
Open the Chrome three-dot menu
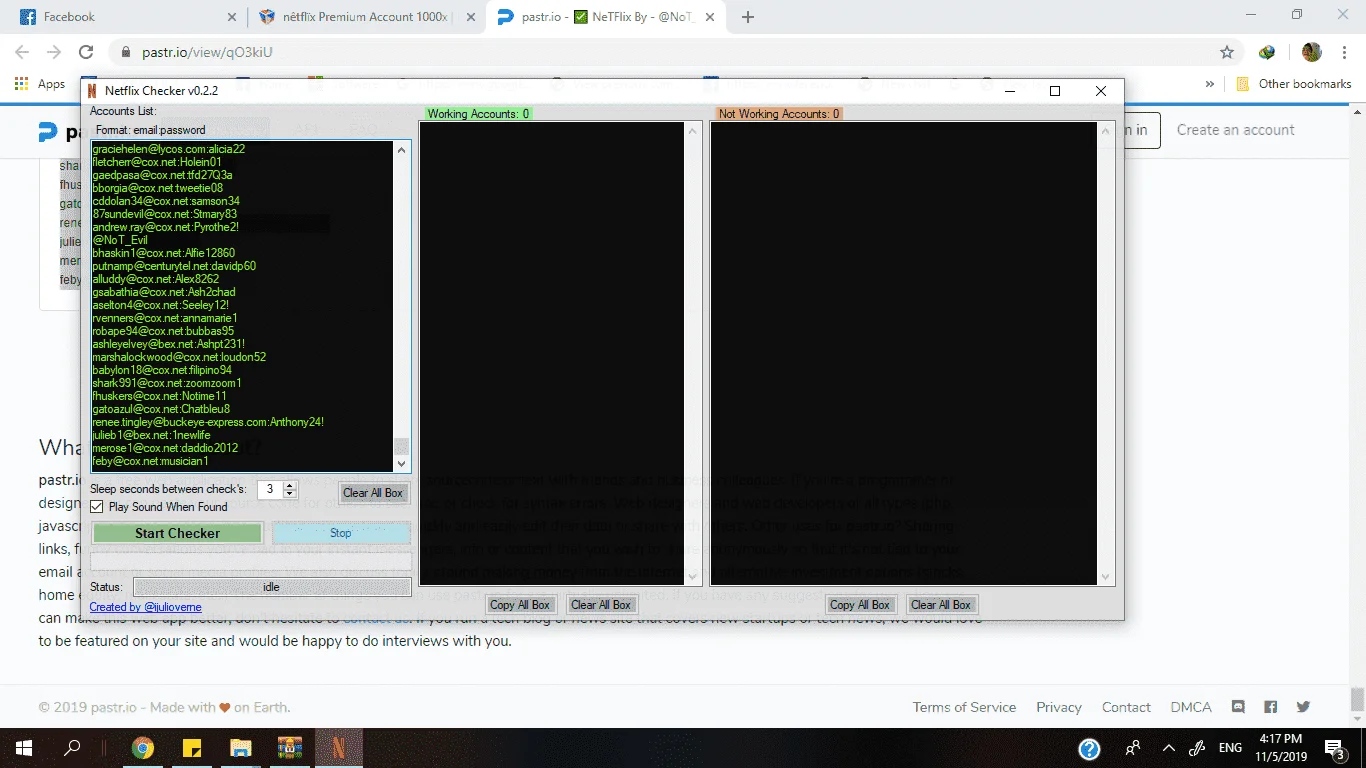(1345, 52)
